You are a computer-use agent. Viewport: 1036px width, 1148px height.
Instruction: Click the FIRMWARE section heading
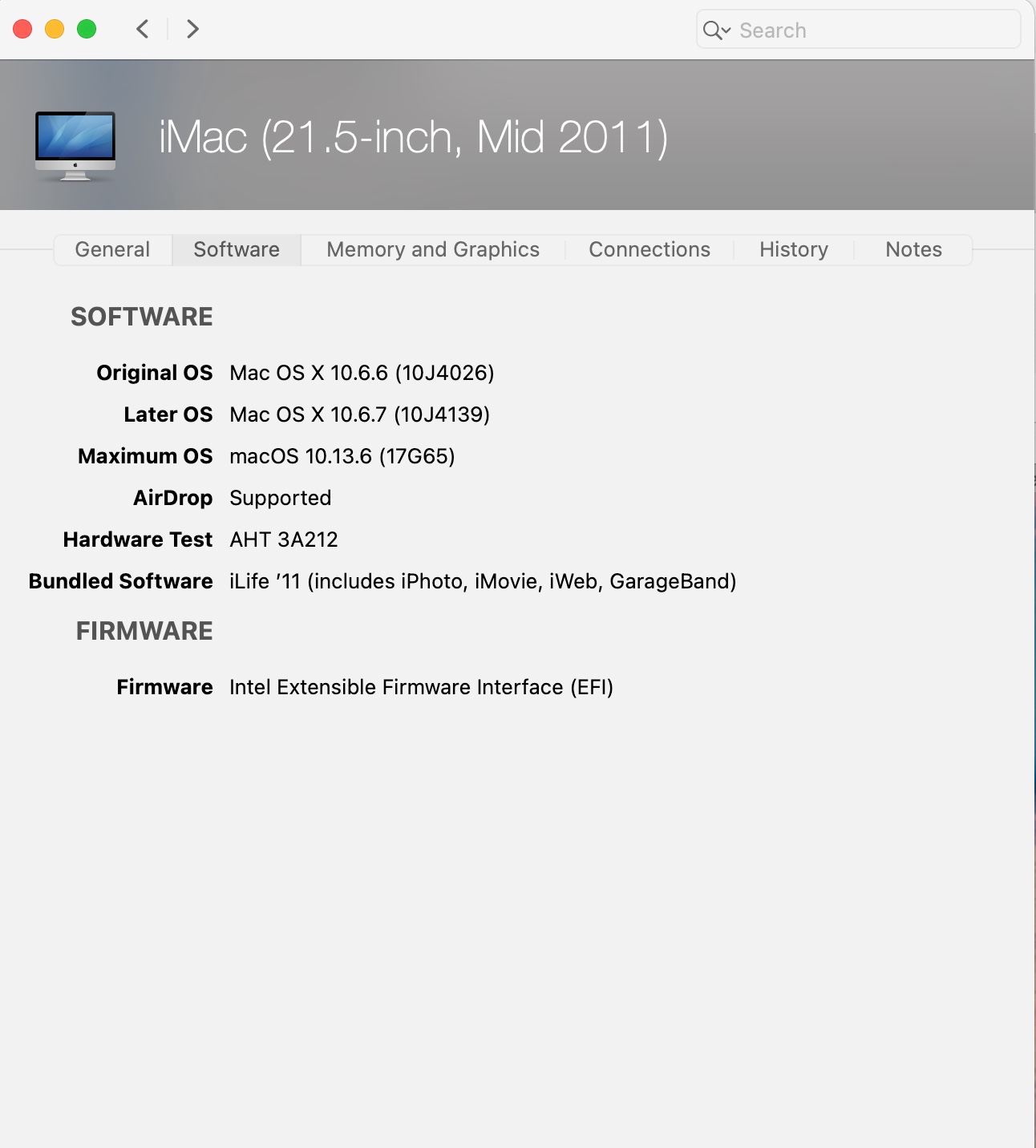click(144, 631)
